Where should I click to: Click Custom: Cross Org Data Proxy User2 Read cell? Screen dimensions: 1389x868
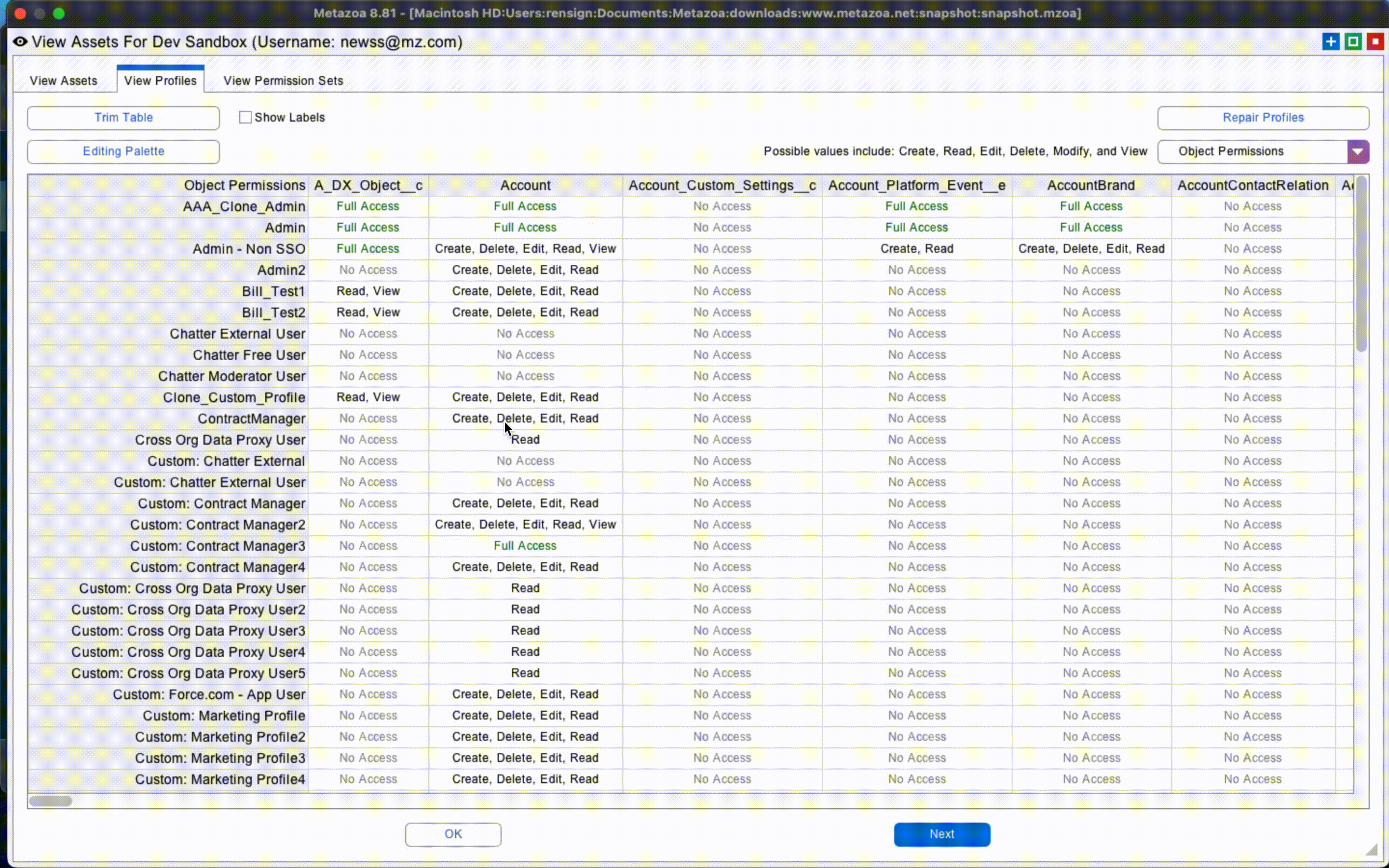click(x=525, y=610)
